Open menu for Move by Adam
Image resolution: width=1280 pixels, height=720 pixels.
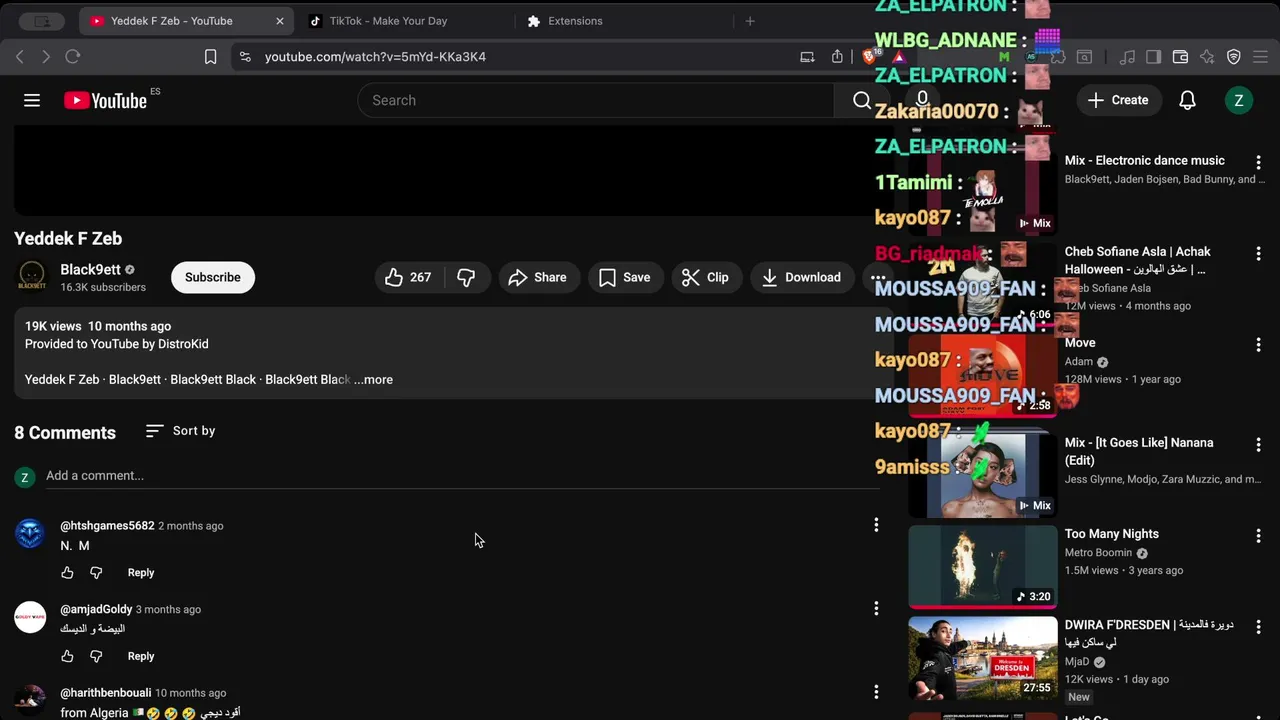coord(1258,345)
